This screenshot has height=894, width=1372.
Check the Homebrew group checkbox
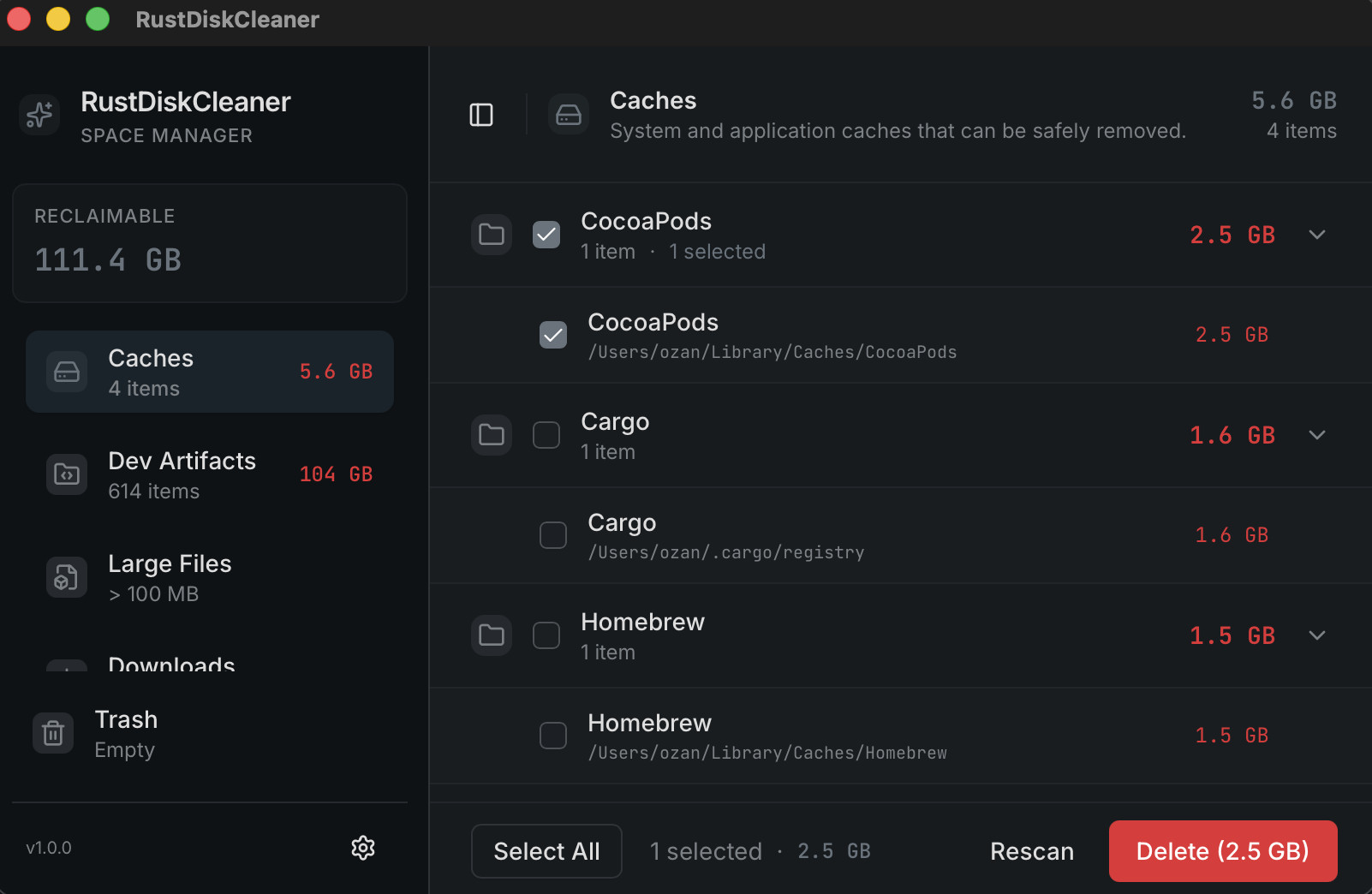pyautogui.click(x=546, y=635)
